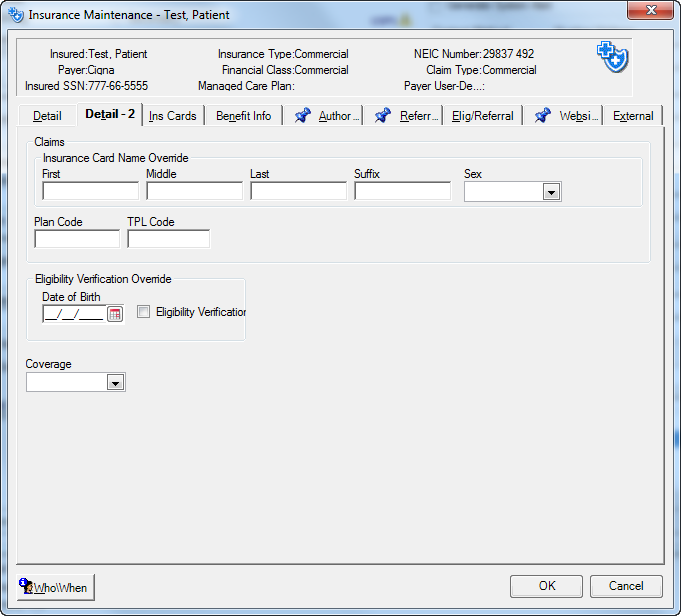Focus the Plan Code input field
This screenshot has height=616, width=681.
point(77,239)
